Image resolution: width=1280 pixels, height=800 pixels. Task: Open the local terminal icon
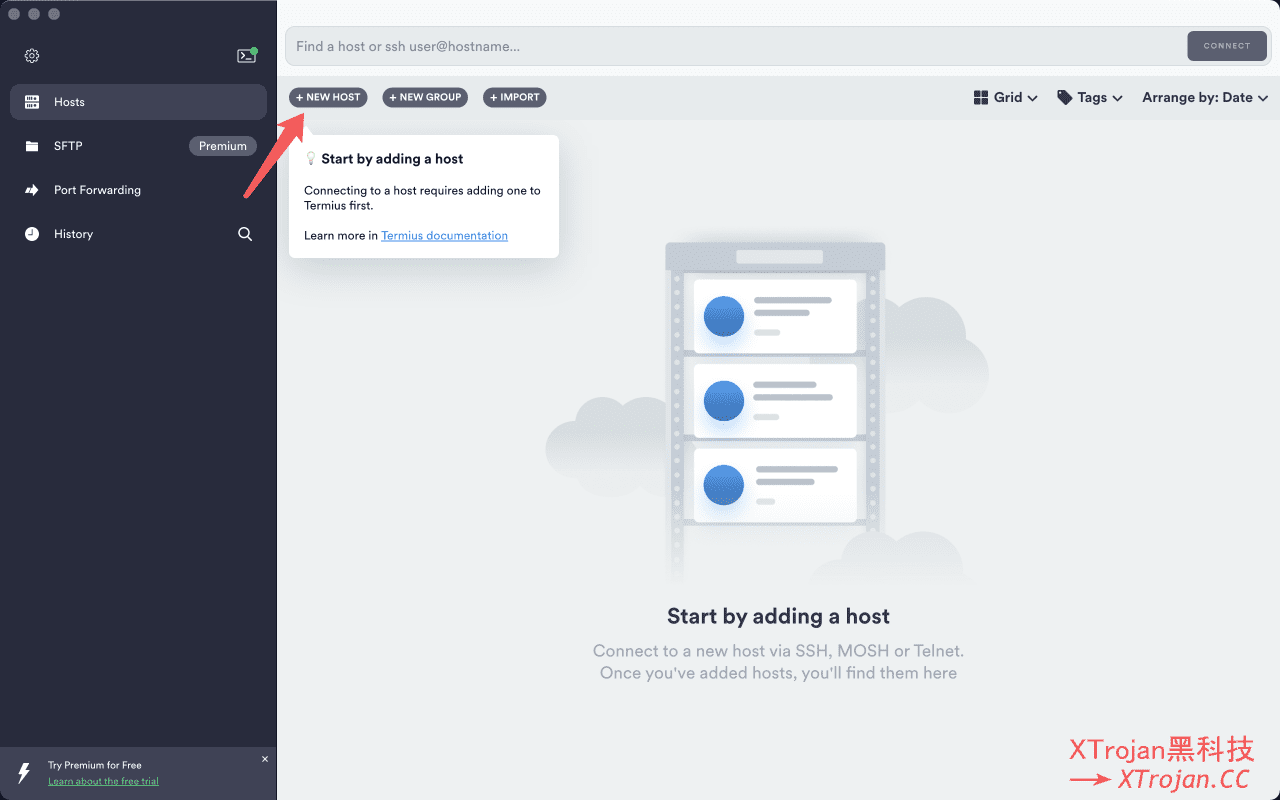click(x=247, y=56)
